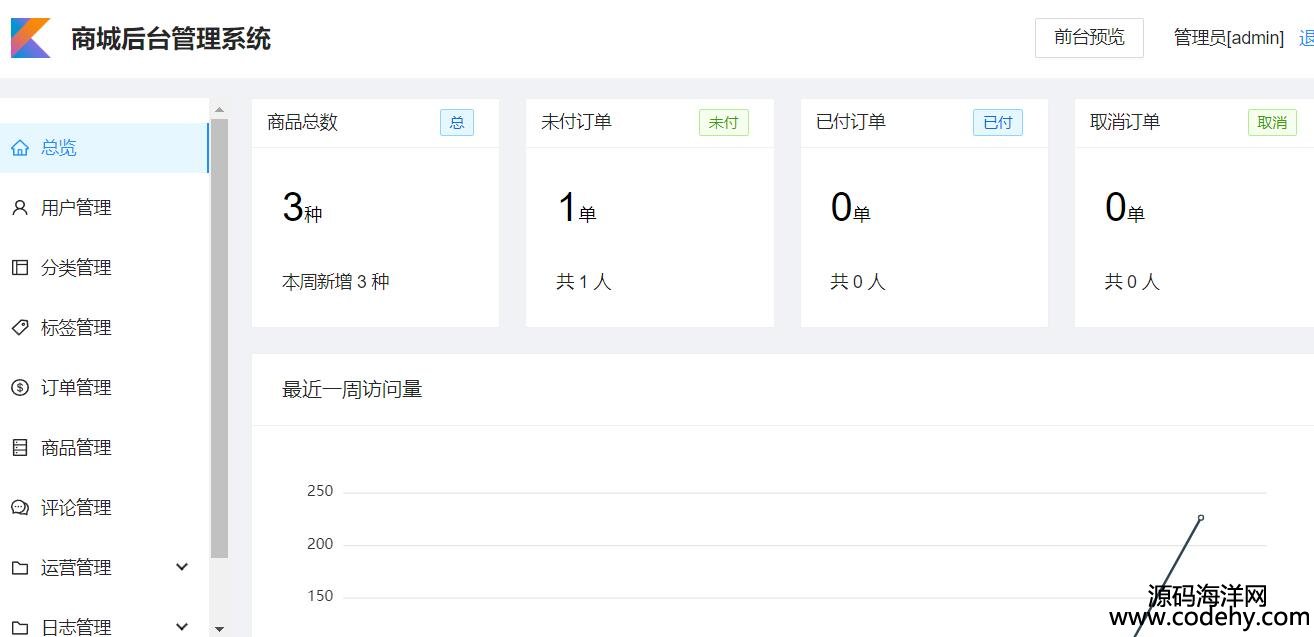Click the Kotlin-style logo icon

(x=30, y=38)
